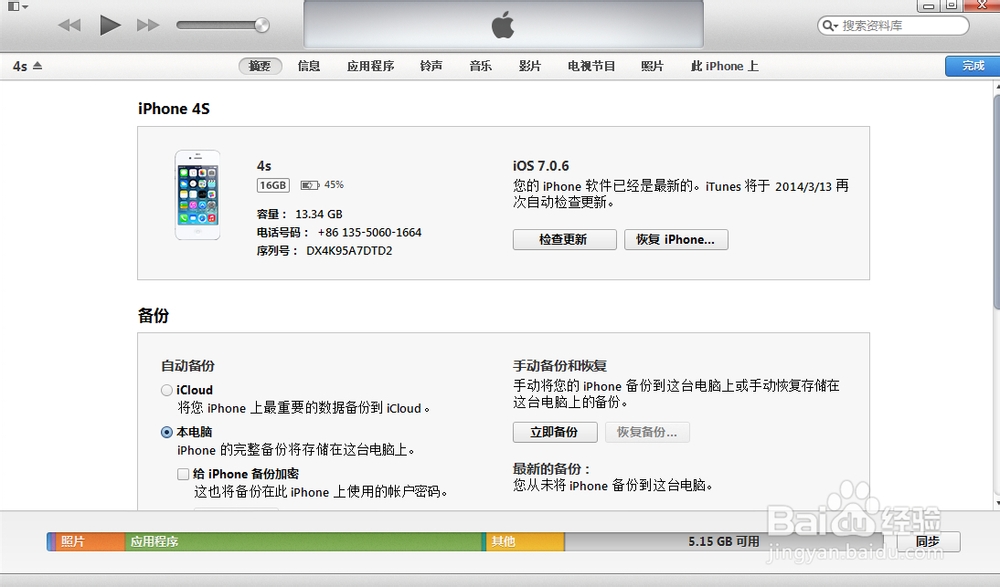Screen dimensions: 1000x587
Task: Open search options magnifier dropdown
Action: [x=830, y=26]
